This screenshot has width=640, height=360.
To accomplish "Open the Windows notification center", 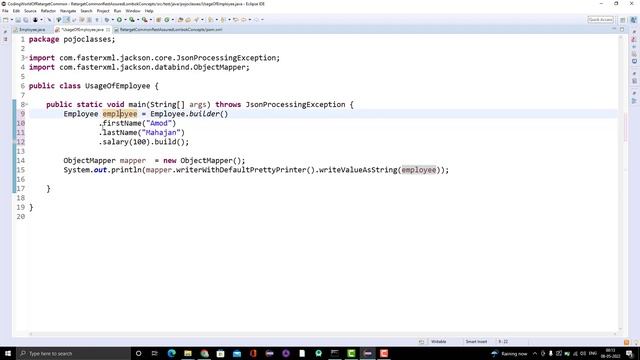I will [x=629, y=353].
